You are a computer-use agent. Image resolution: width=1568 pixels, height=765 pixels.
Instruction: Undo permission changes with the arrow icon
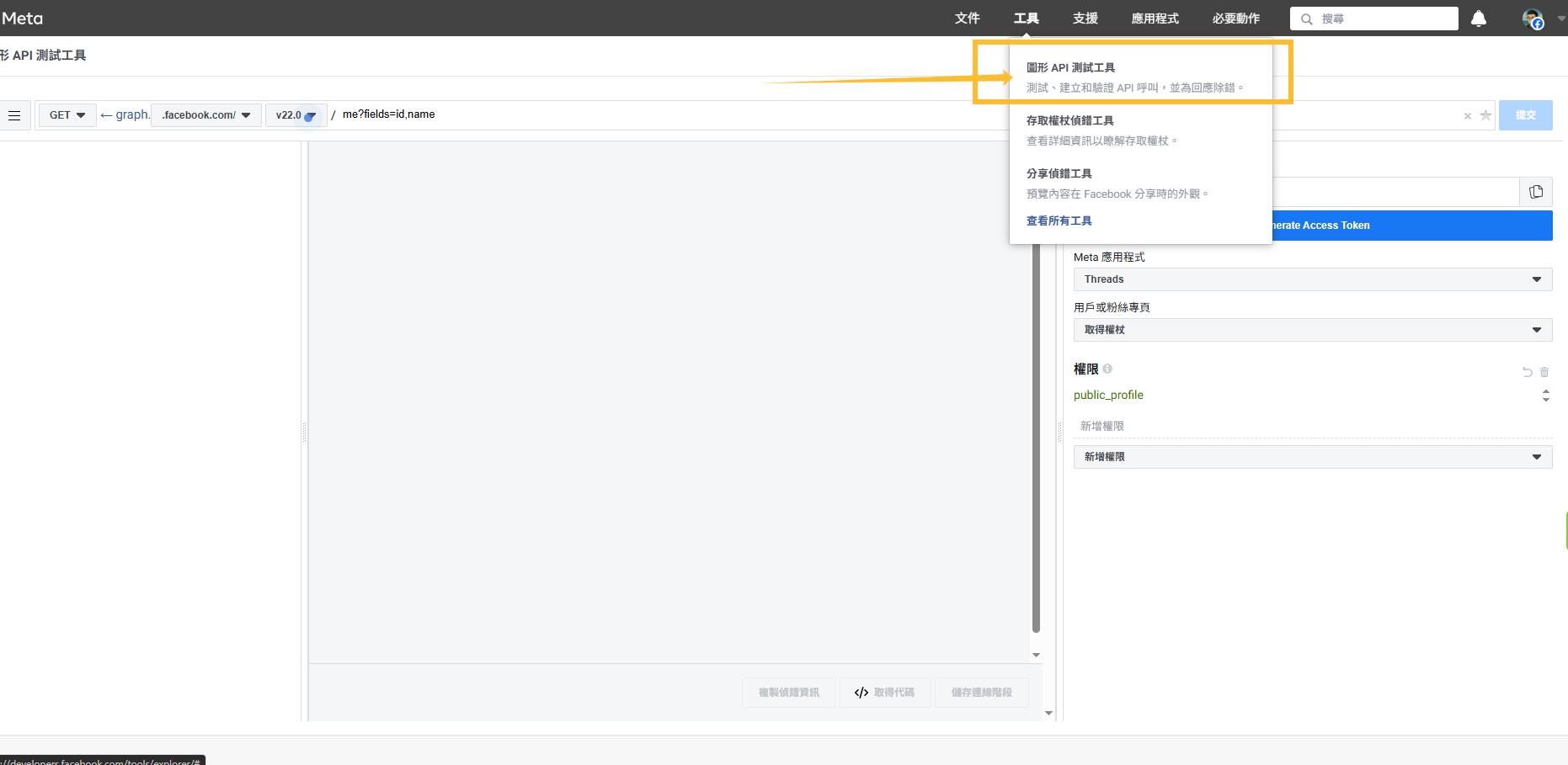[x=1527, y=371]
